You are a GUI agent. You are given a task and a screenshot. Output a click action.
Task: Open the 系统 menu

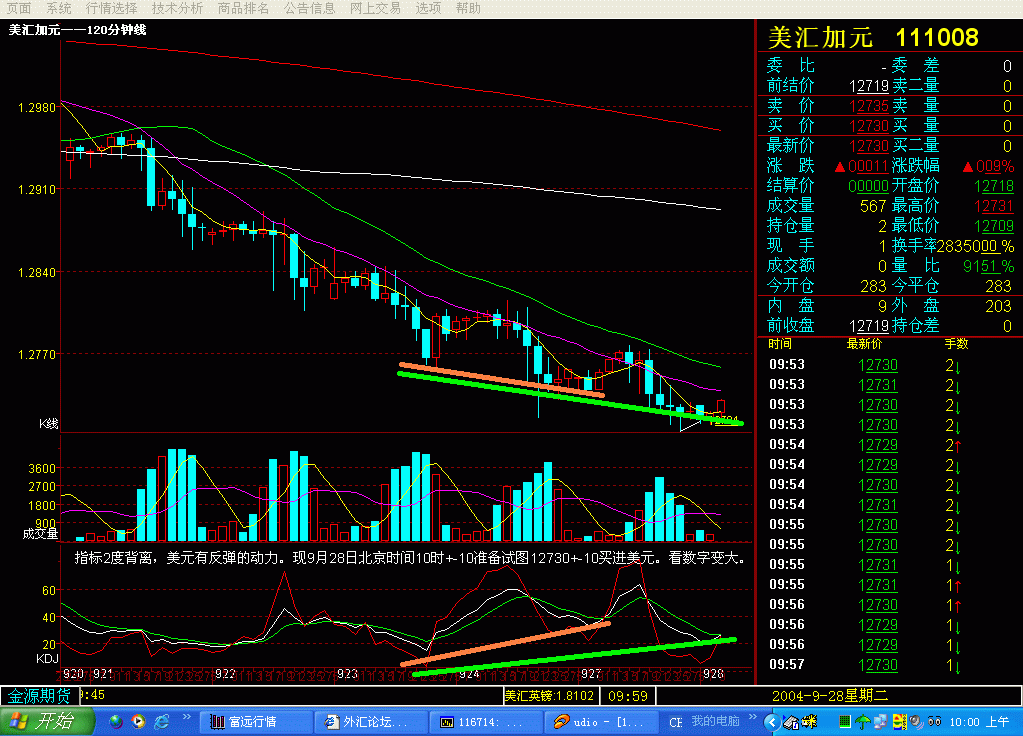[59, 8]
